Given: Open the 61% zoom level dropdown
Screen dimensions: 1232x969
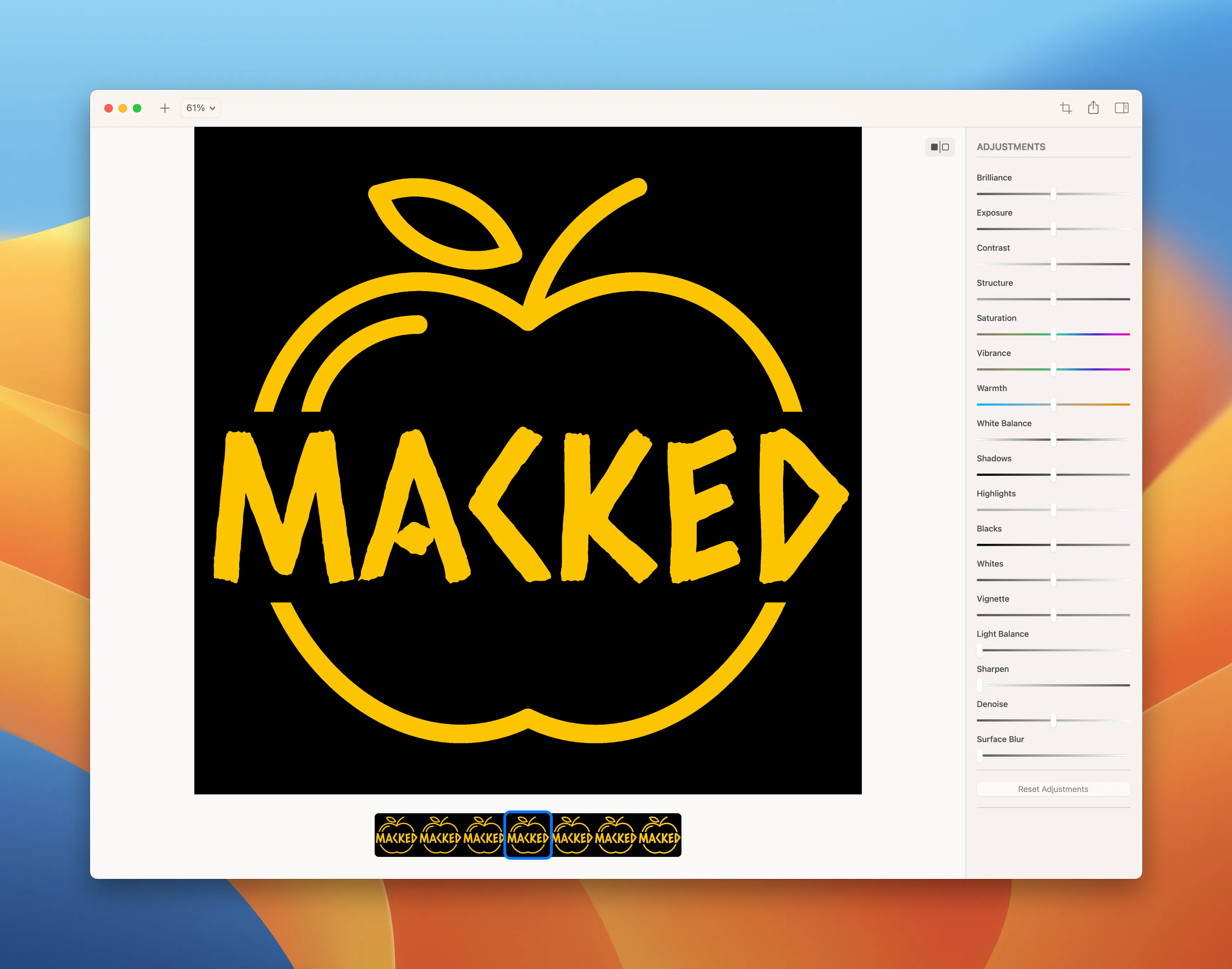Looking at the screenshot, I should [x=201, y=108].
